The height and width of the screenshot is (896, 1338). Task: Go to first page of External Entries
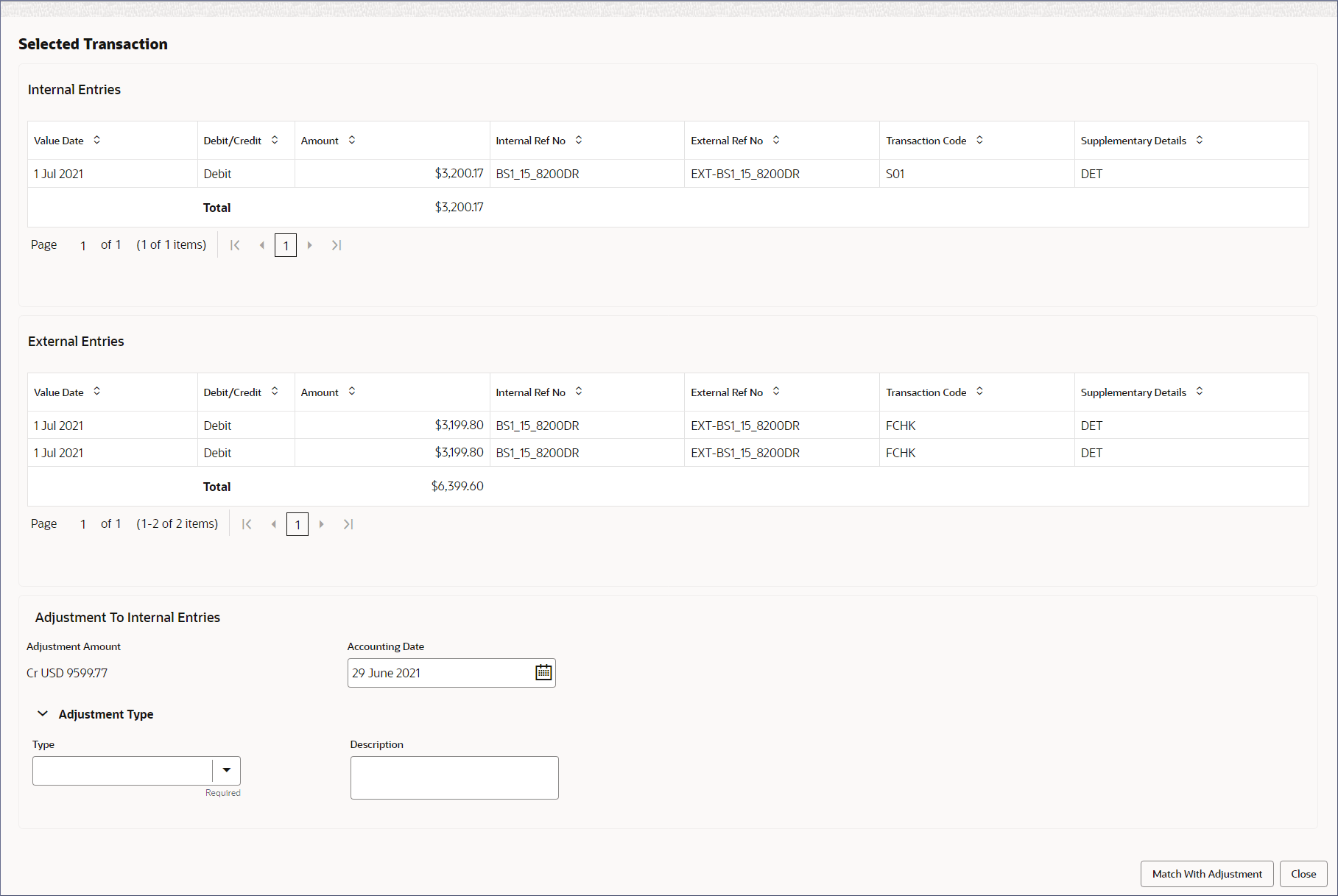point(247,524)
